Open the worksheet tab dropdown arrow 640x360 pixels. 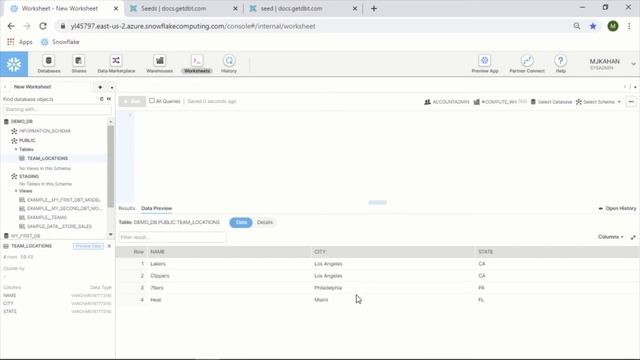pos(112,87)
